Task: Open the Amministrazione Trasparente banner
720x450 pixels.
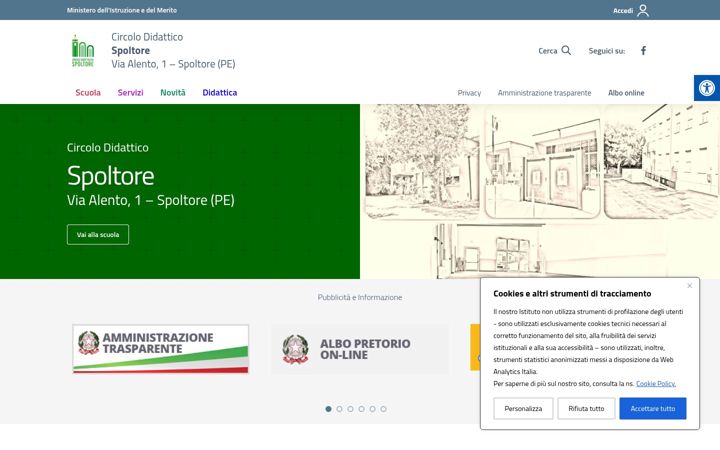Action: 161,349
